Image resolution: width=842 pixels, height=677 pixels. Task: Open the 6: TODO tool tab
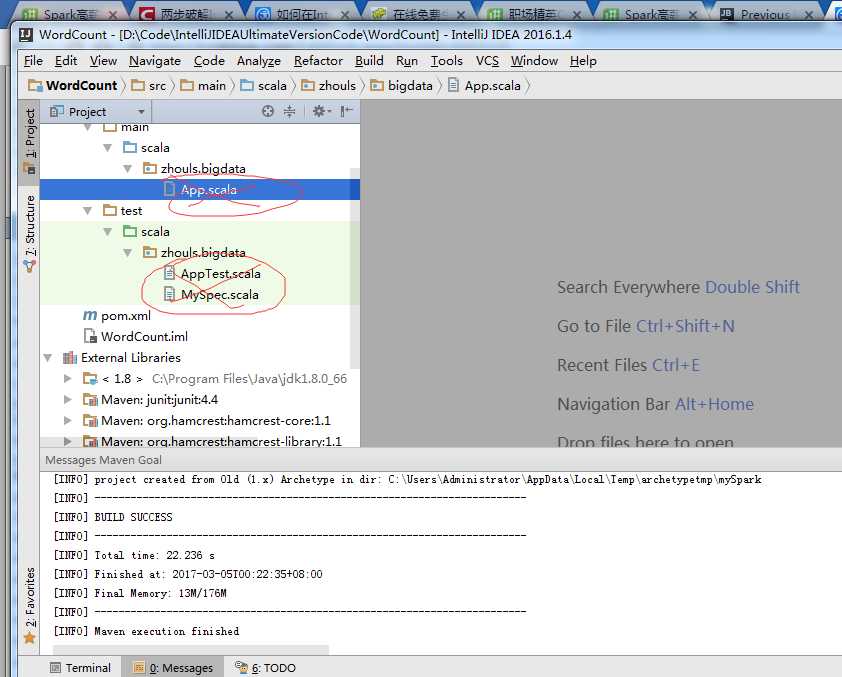click(x=266, y=667)
